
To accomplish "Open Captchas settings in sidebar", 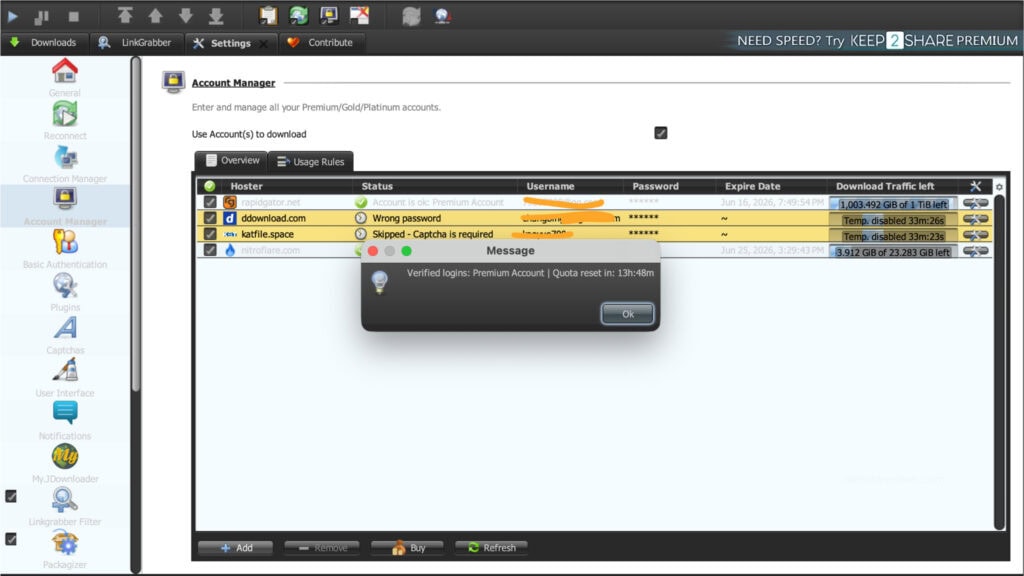I will [x=65, y=336].
